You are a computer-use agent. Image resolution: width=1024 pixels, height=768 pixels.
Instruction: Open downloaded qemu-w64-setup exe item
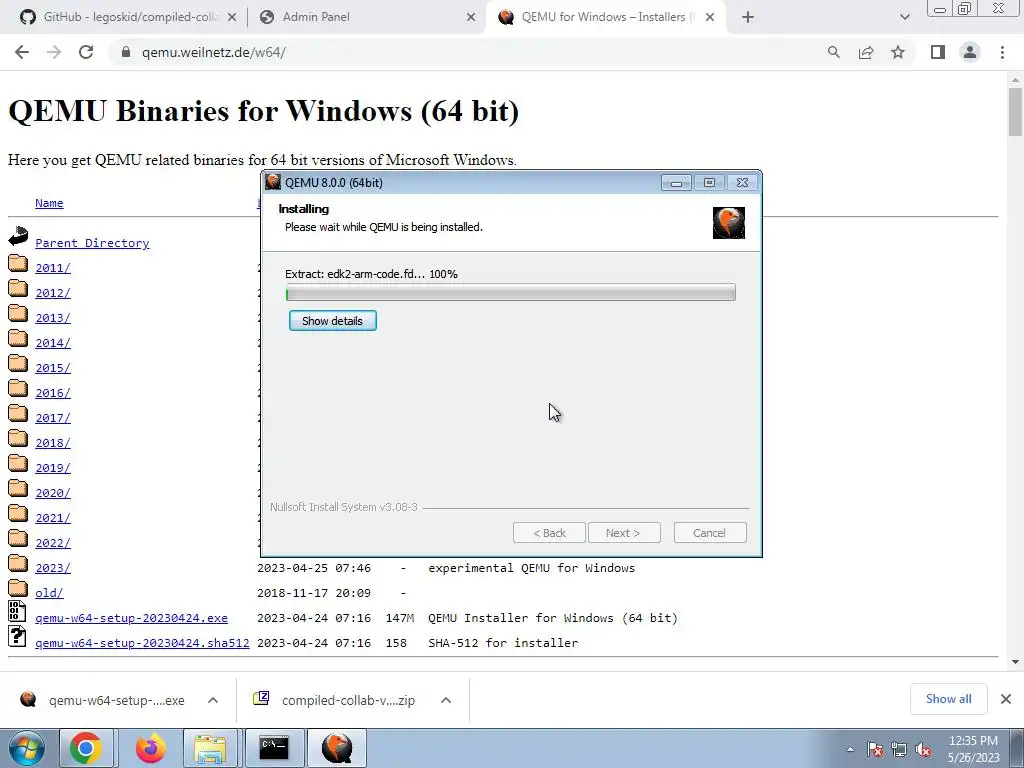103,700
